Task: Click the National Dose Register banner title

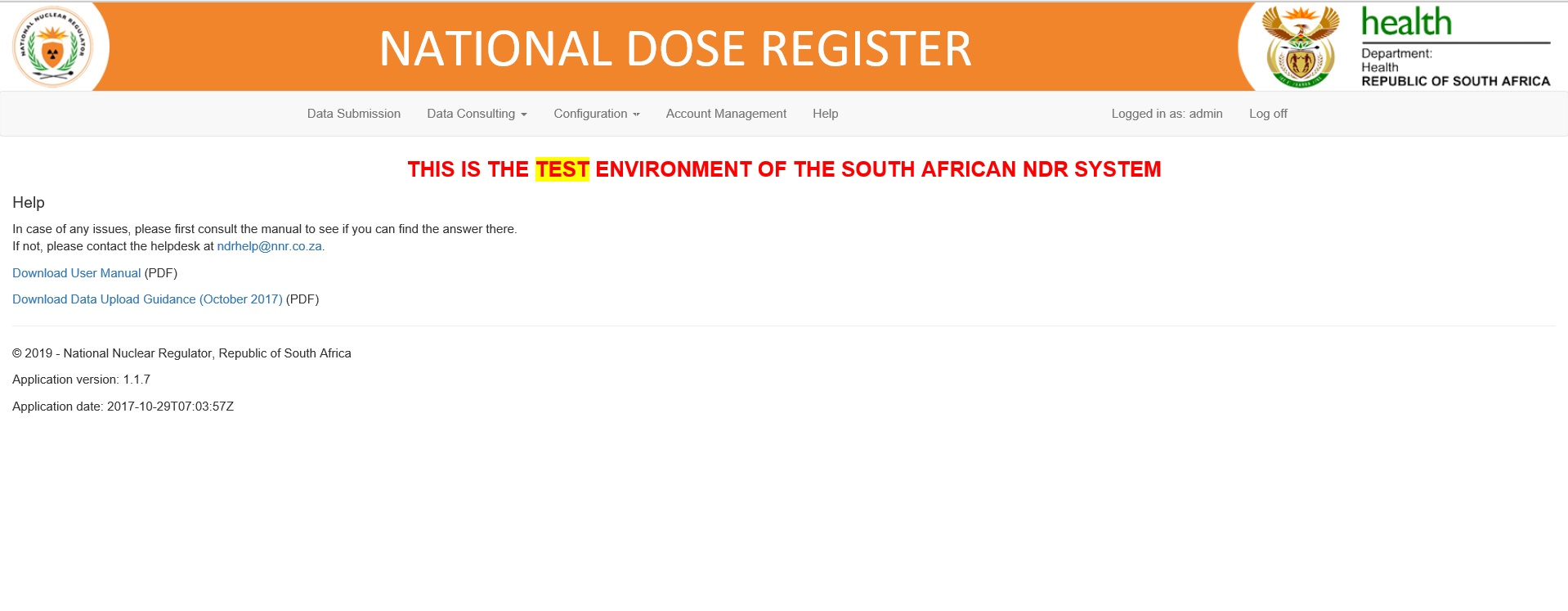Action: pos(675,48)
